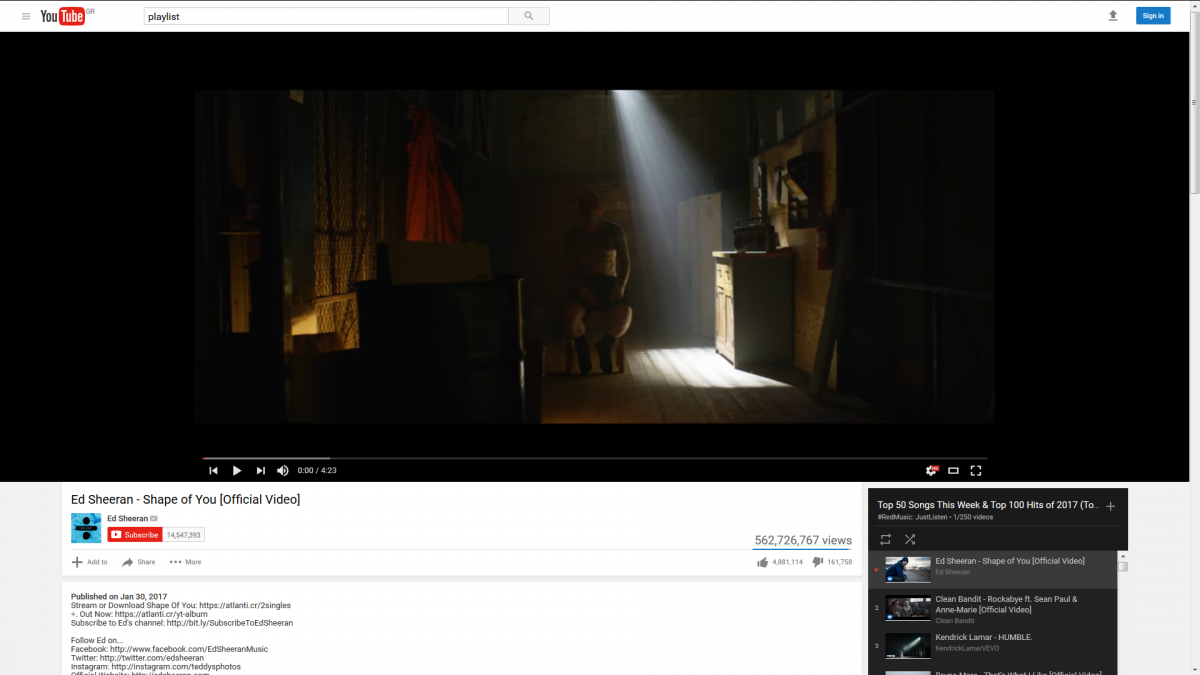Open the hamburger guide menu
Viewport: 1200px width, 675px height.
pyautogui.click(x=26, y=16)
